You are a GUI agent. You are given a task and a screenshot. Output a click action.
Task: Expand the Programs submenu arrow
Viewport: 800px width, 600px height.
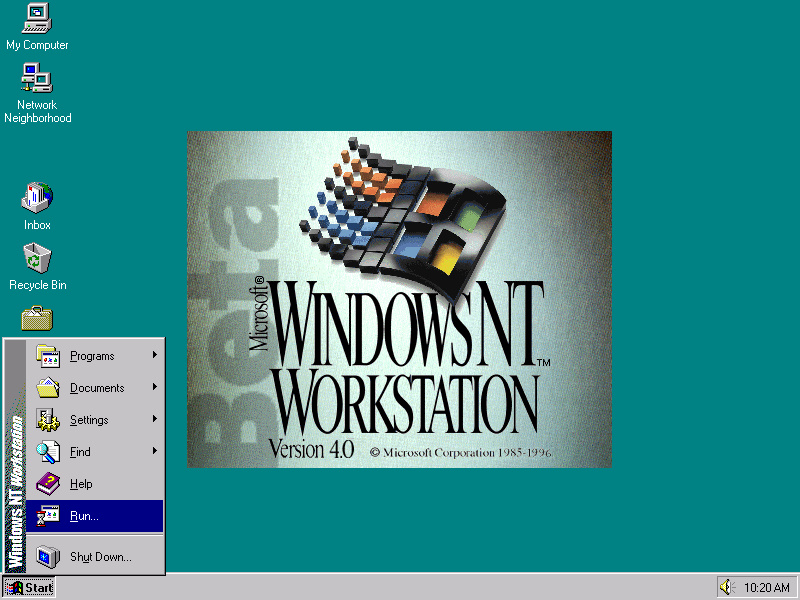pos(156,355)
